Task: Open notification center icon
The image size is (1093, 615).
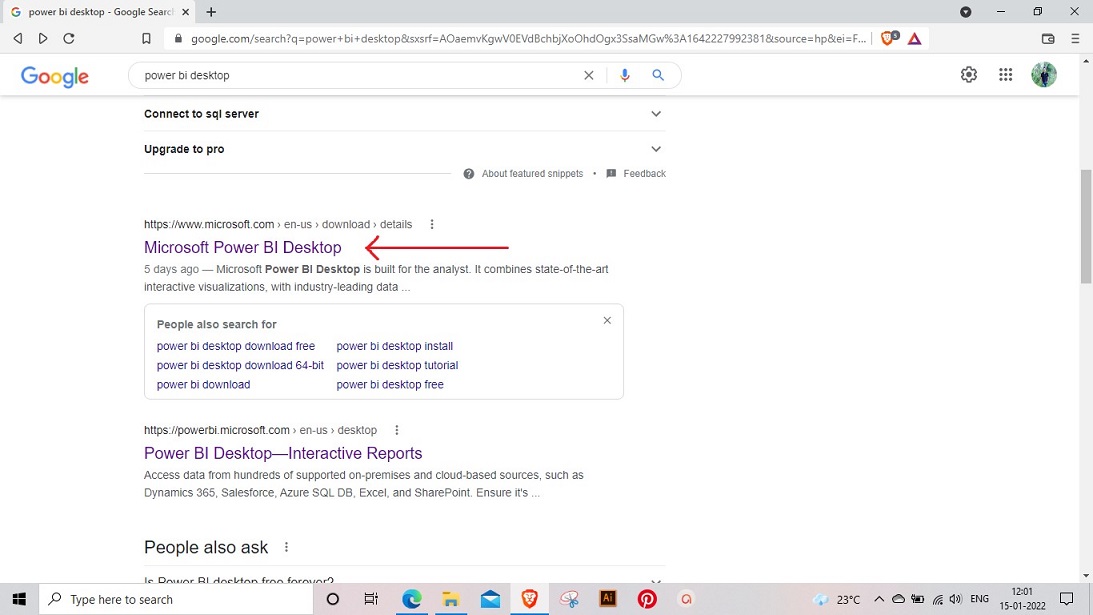Action: pos(1067,599)
